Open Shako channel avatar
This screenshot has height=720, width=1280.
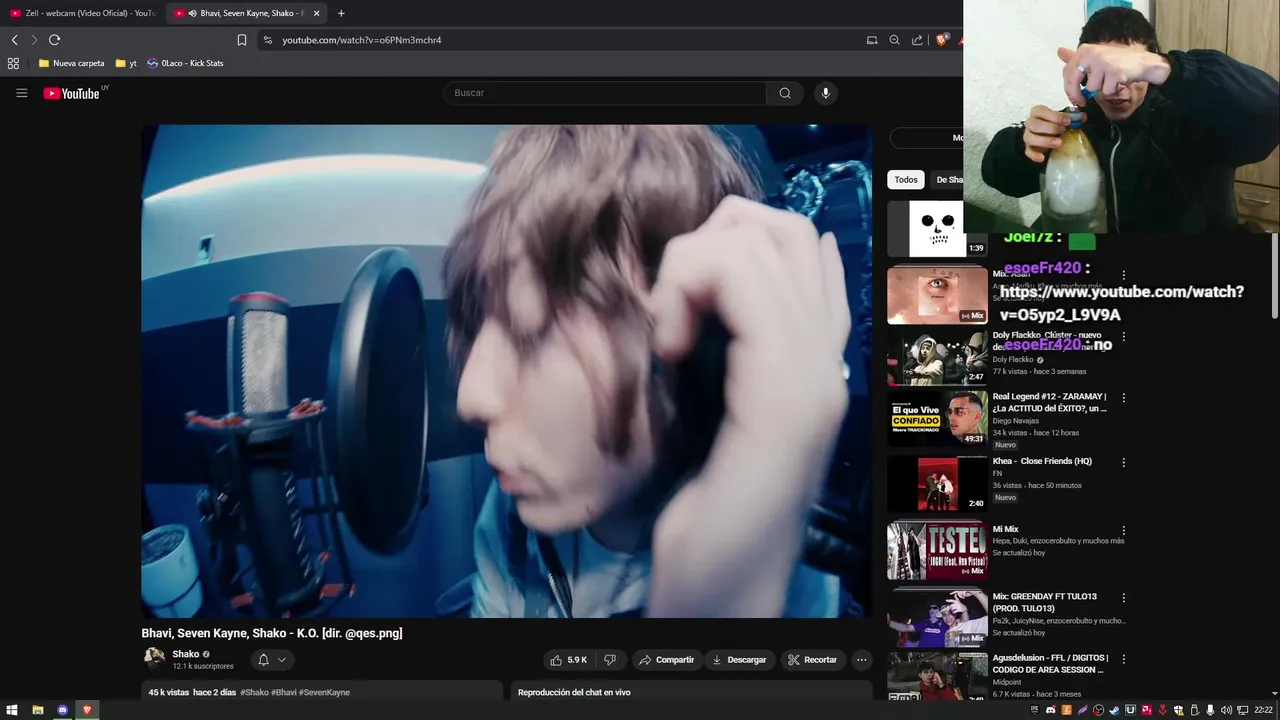pos(154,657)
